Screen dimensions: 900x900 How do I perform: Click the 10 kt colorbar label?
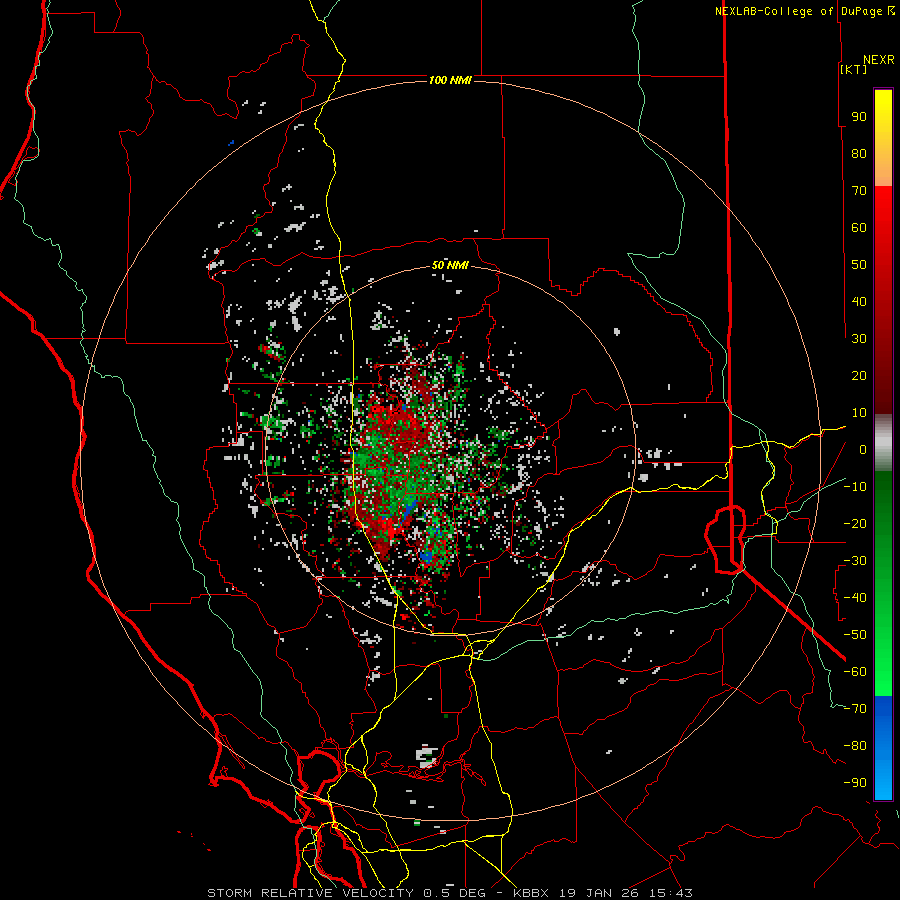tap(859, 413)
